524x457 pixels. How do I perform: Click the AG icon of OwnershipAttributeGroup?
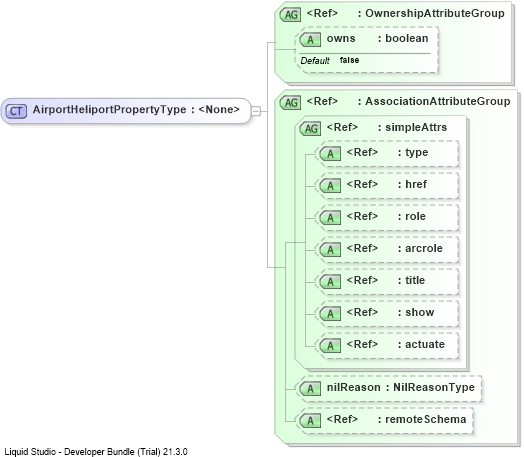tap(290, 15)
